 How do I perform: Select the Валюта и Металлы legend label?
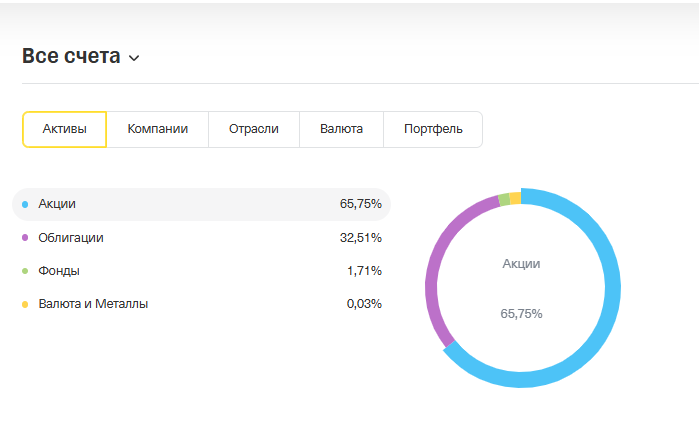coord(93,304)
